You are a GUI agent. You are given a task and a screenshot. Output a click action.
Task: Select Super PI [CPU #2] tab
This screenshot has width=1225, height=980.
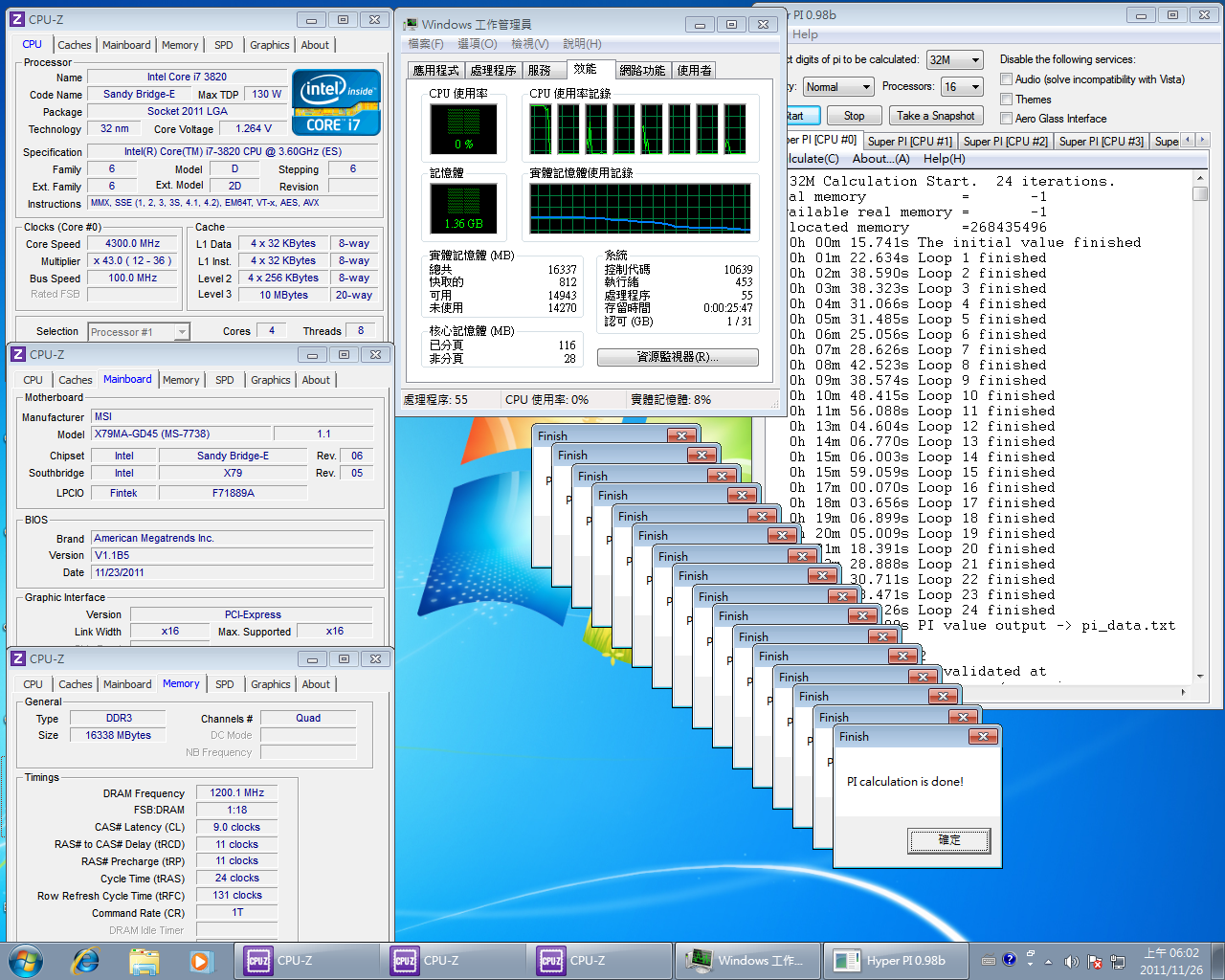1005,141
